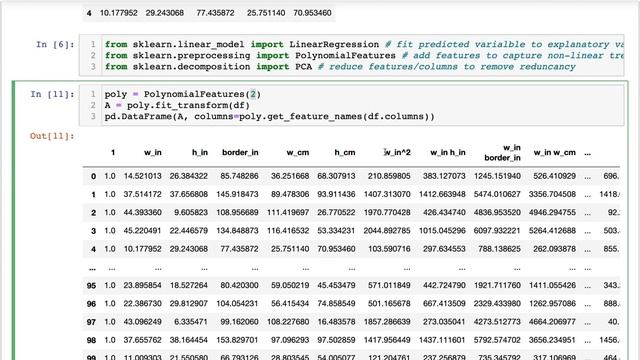Click cell value 14.521013 in row 0
640x360 pixels.
pyautogui.click(x=142, y=176)
